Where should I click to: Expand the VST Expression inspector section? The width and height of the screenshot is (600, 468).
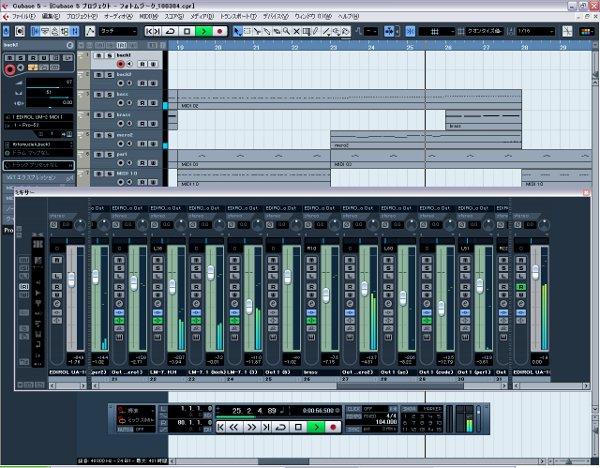point(38,178)
